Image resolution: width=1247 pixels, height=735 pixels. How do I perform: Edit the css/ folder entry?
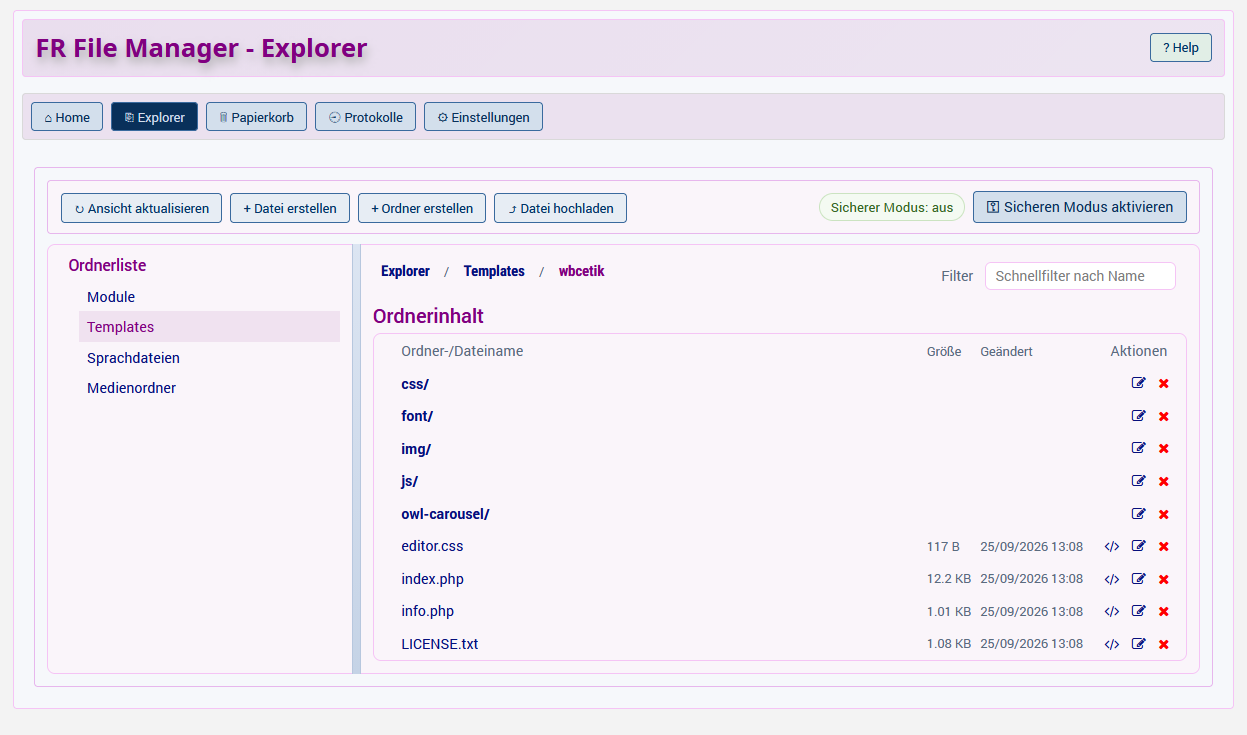[x=1138, y=383]
